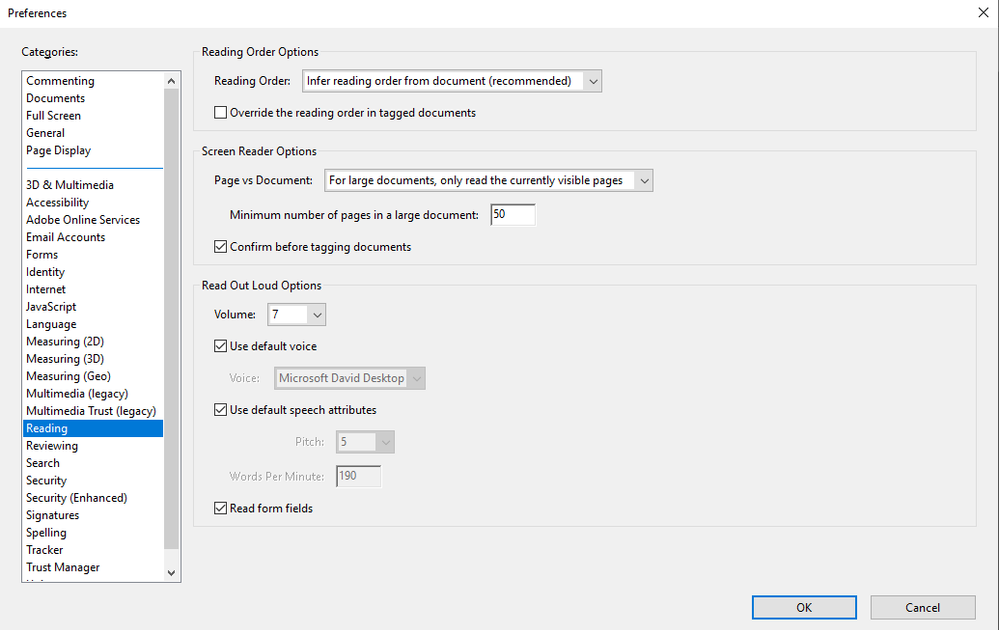This screenshot has width=999, height=630.
Task: Select JavaScript in the Categories list
Action: click(52, 307)
